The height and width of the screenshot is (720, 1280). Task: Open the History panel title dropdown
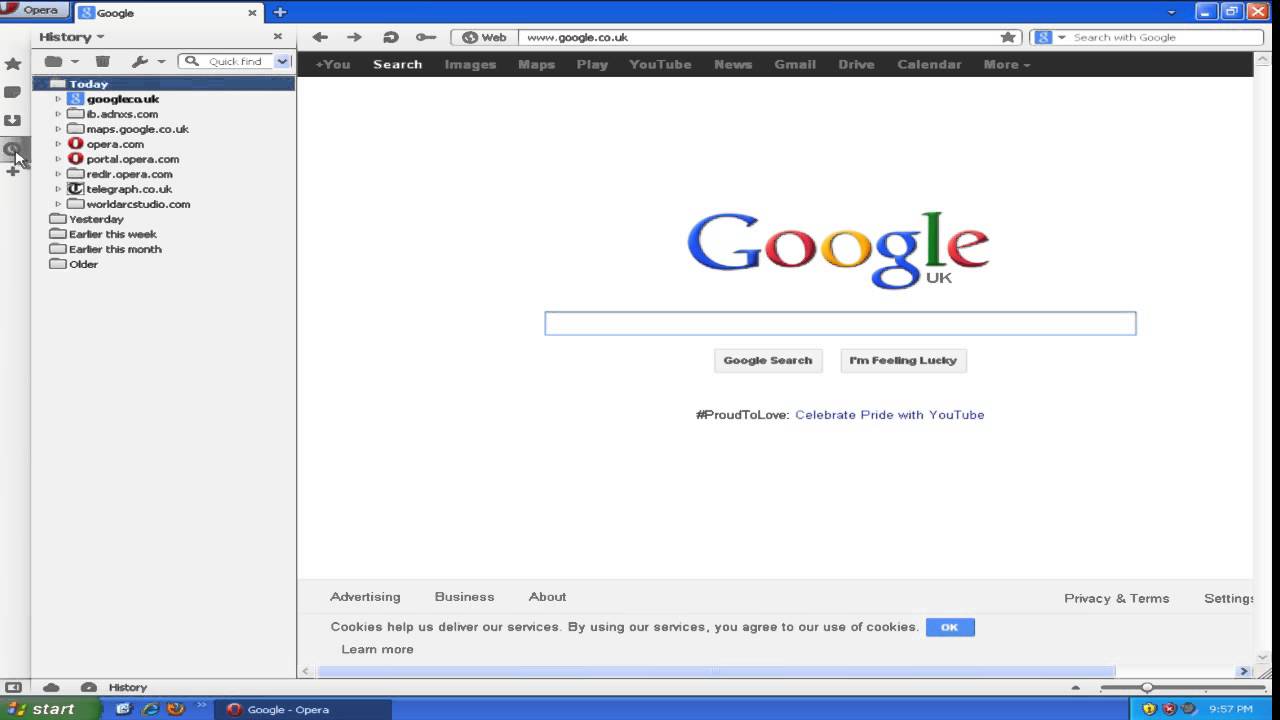(71, 37)
